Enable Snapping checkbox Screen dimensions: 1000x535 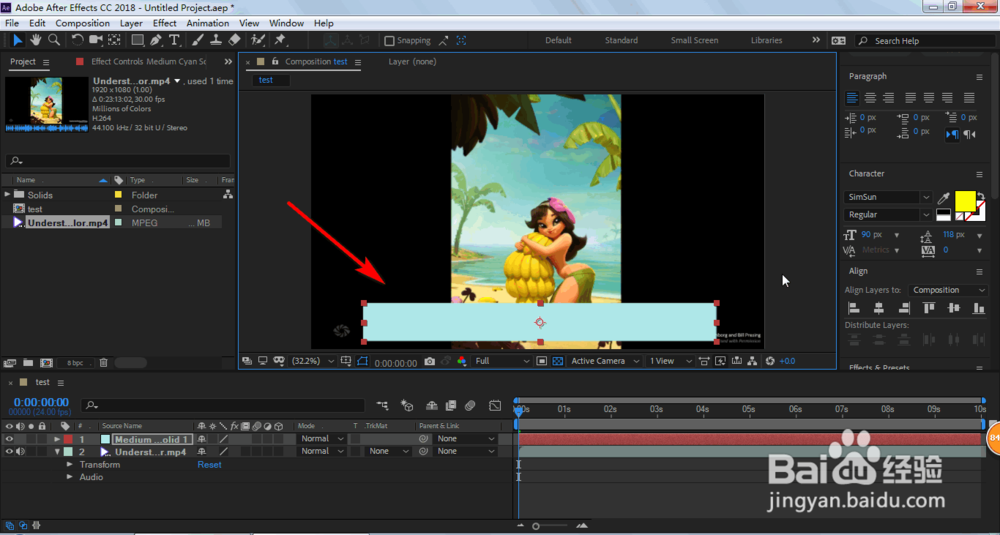389,41
